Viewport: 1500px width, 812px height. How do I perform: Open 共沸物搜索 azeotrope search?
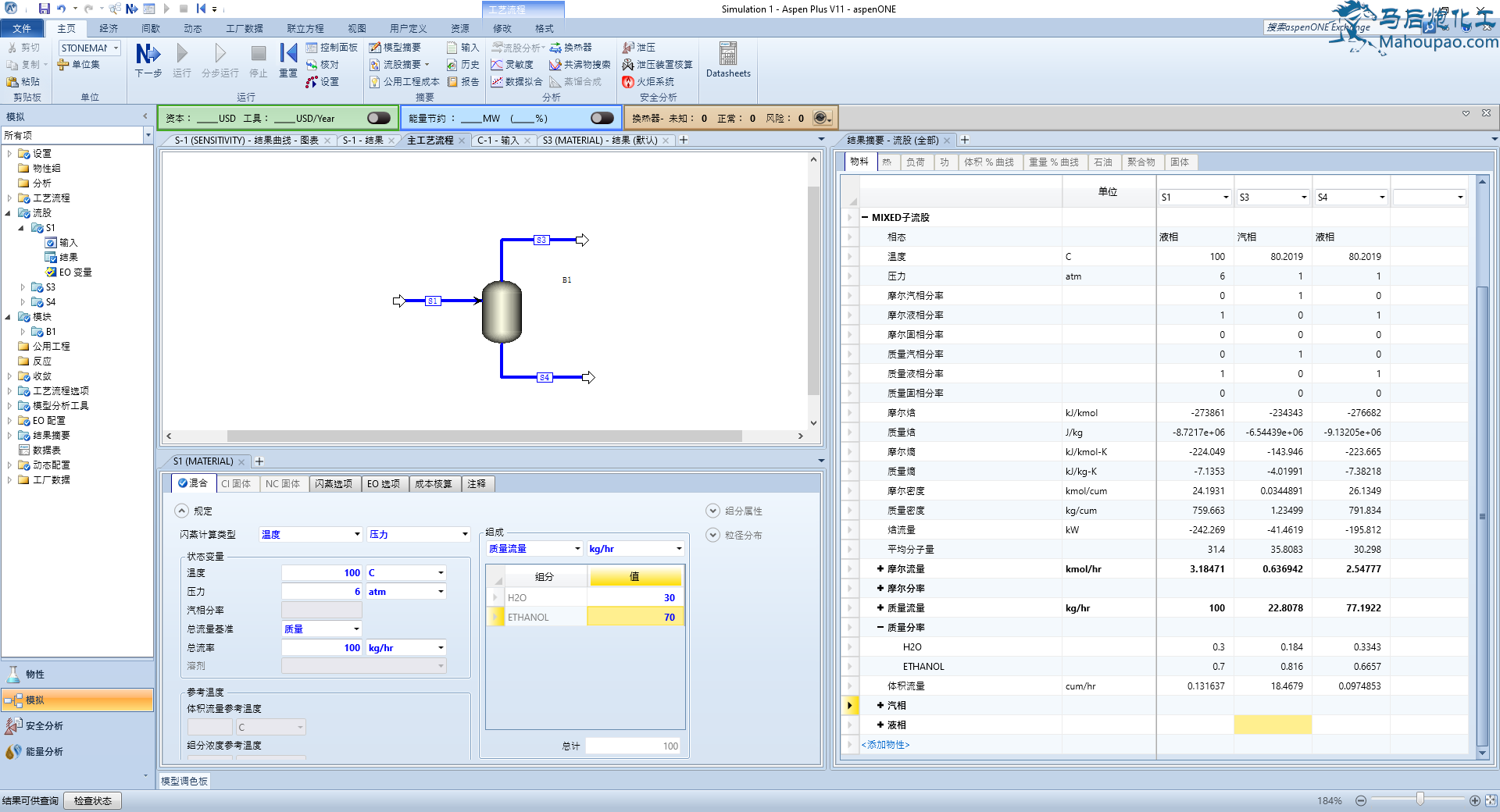tap(580, 65)
